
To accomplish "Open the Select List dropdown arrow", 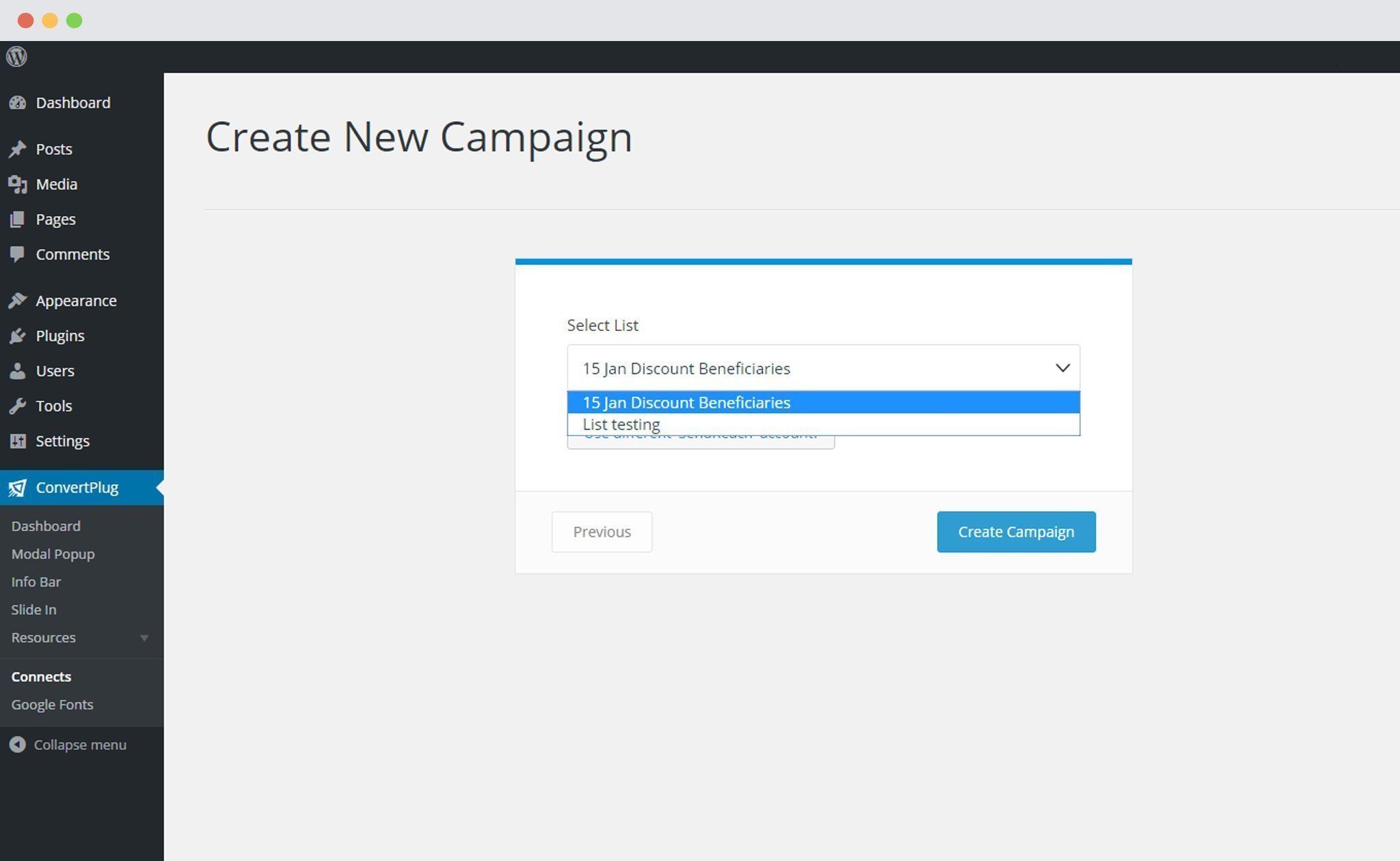I will tap(1062, 368).
